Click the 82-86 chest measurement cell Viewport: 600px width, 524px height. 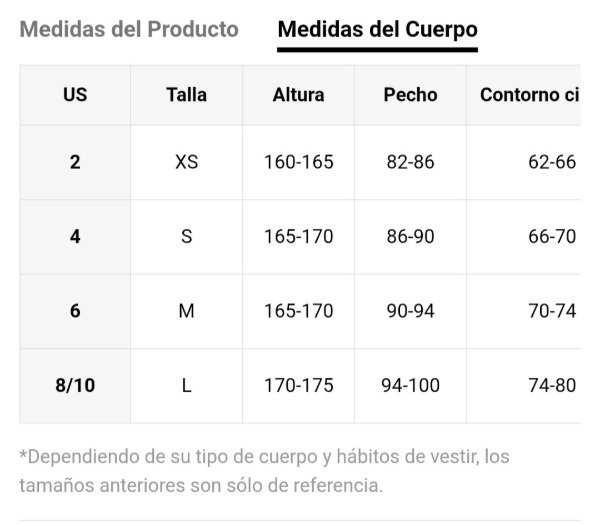coord(410,162)
